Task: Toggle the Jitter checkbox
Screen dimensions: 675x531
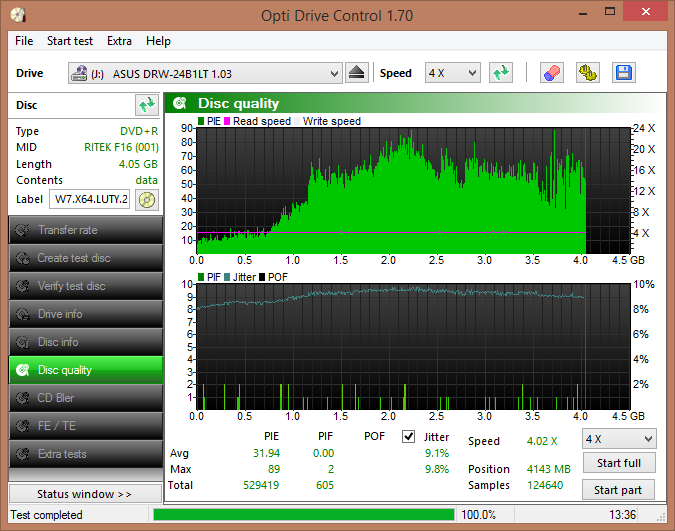Action: [x=409, y=437]
